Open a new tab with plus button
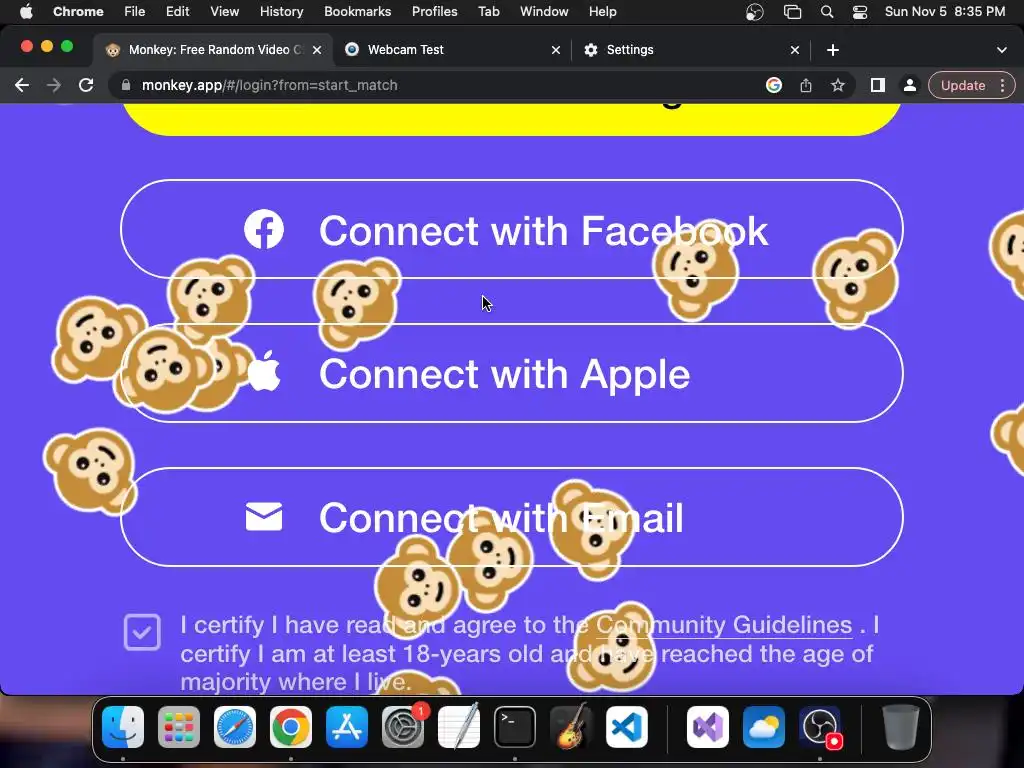The height and width of the screenshot is (768, 1024). 833,50
